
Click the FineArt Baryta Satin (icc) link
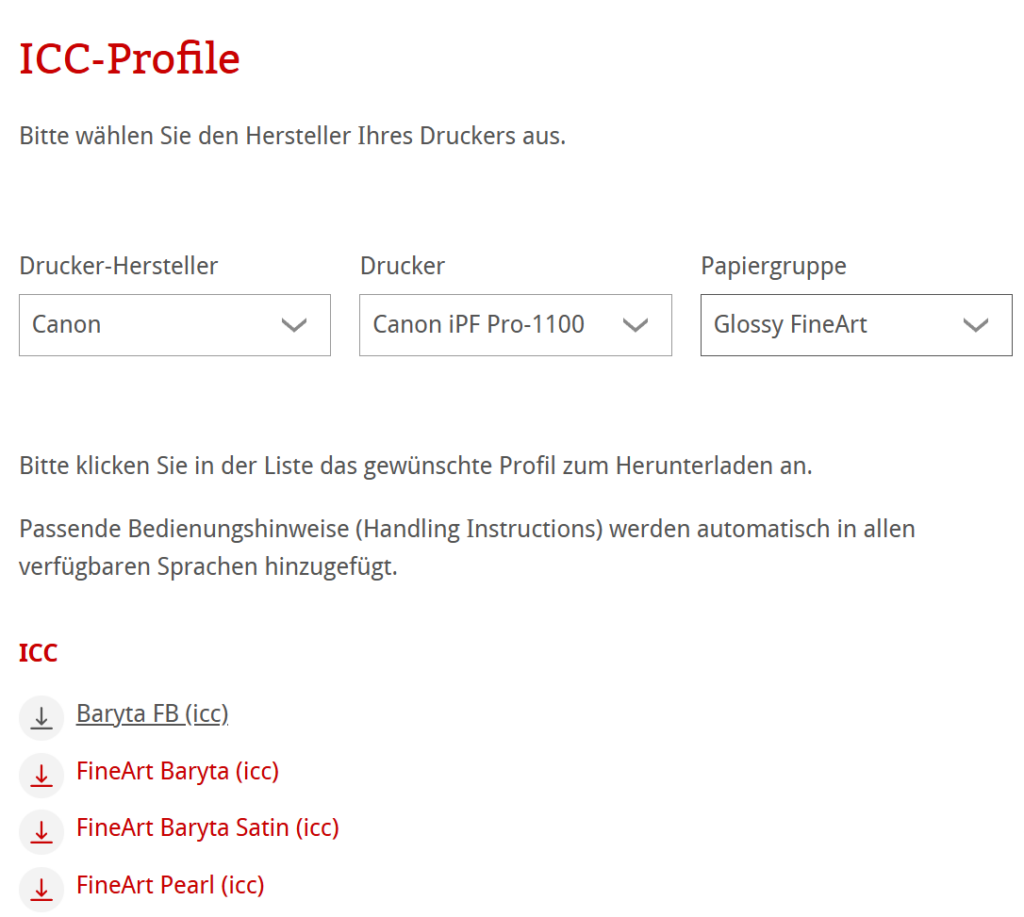pos(207,828)
